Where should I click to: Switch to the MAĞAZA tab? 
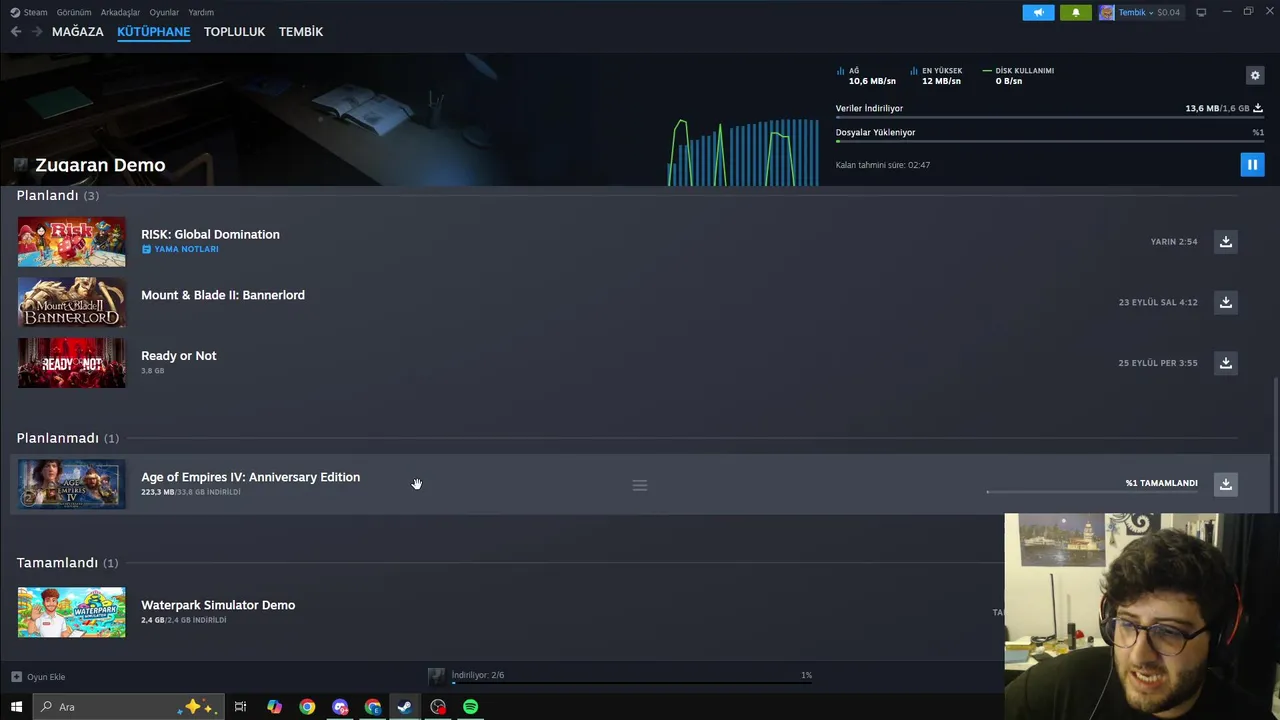coord(78,32)
